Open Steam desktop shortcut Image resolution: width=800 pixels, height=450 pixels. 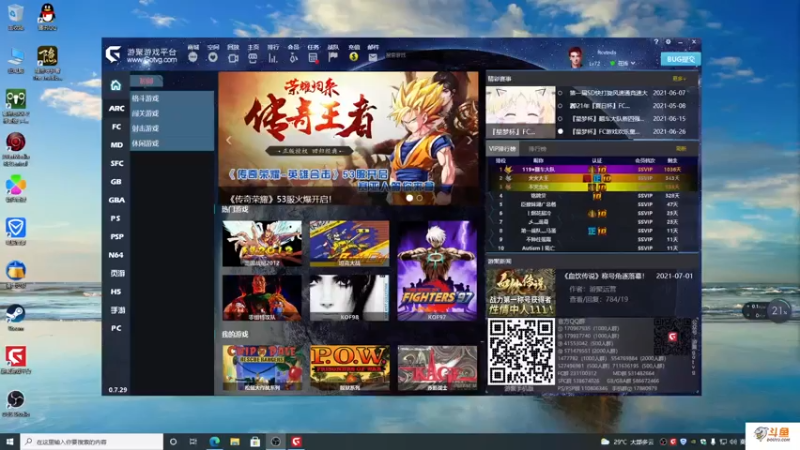[x=15, y=317]
